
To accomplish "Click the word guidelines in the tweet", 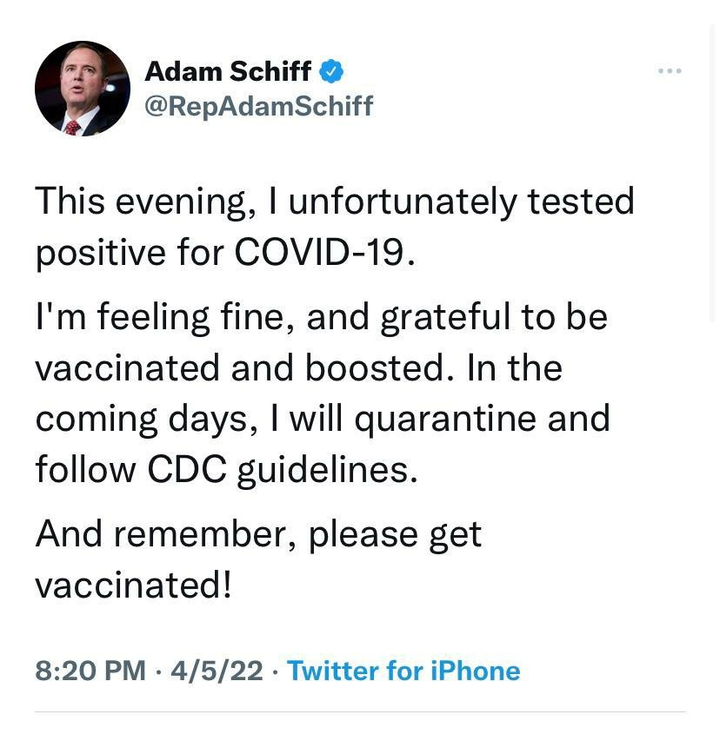I will (x=327, y=470).
